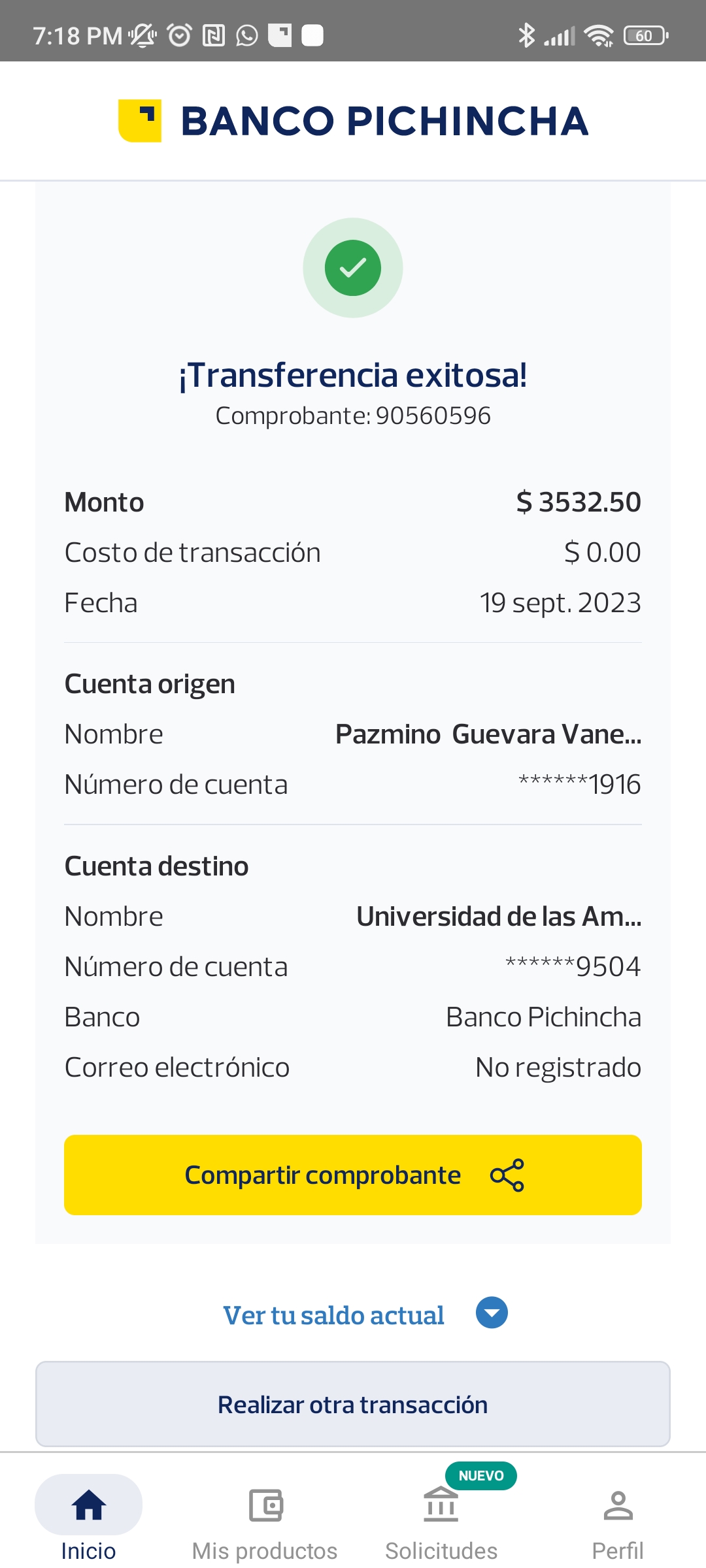Tap the green success checkmark icon
706x1568 pixels.
click(x=353, y=268)
